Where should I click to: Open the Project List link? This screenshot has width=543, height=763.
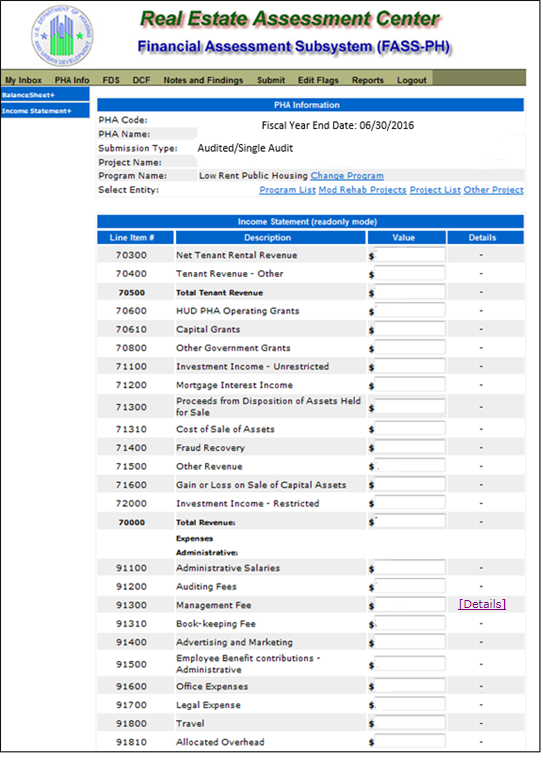pyautogui.click(x=435, y=190)
